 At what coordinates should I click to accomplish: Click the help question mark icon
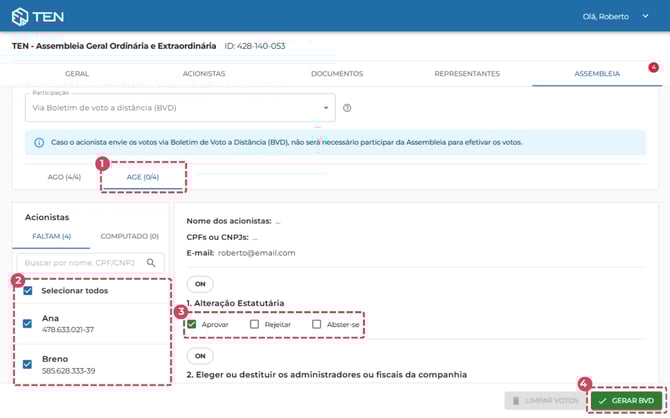click(x=347, y=108)
